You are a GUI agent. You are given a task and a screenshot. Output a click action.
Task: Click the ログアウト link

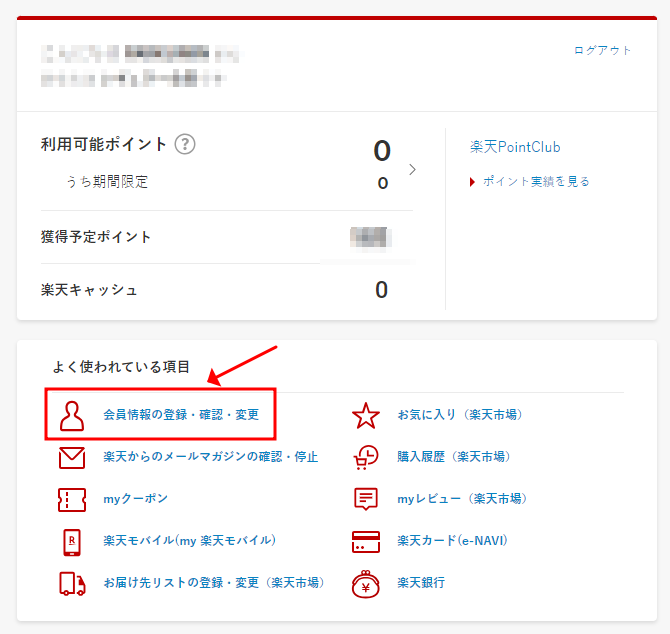pos(602,50)
